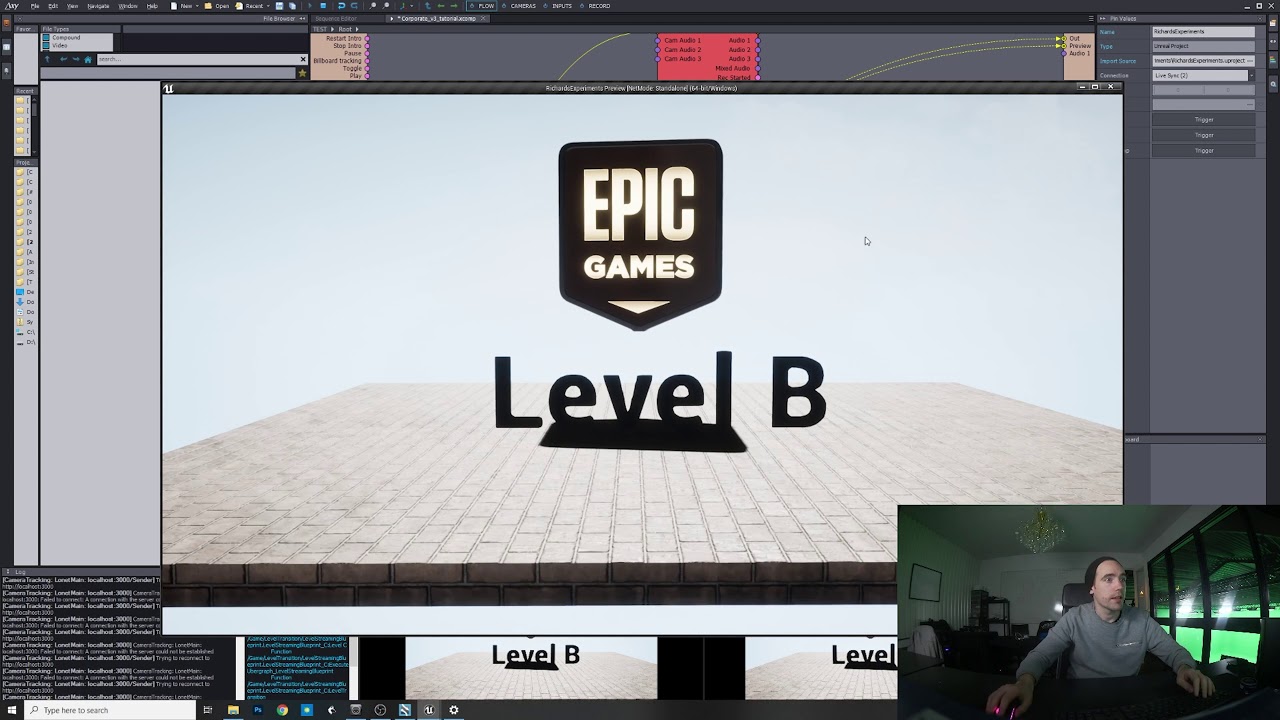Open File Explorer from the taskbar
1280x720 pixels.
click(x=233, y=710)
